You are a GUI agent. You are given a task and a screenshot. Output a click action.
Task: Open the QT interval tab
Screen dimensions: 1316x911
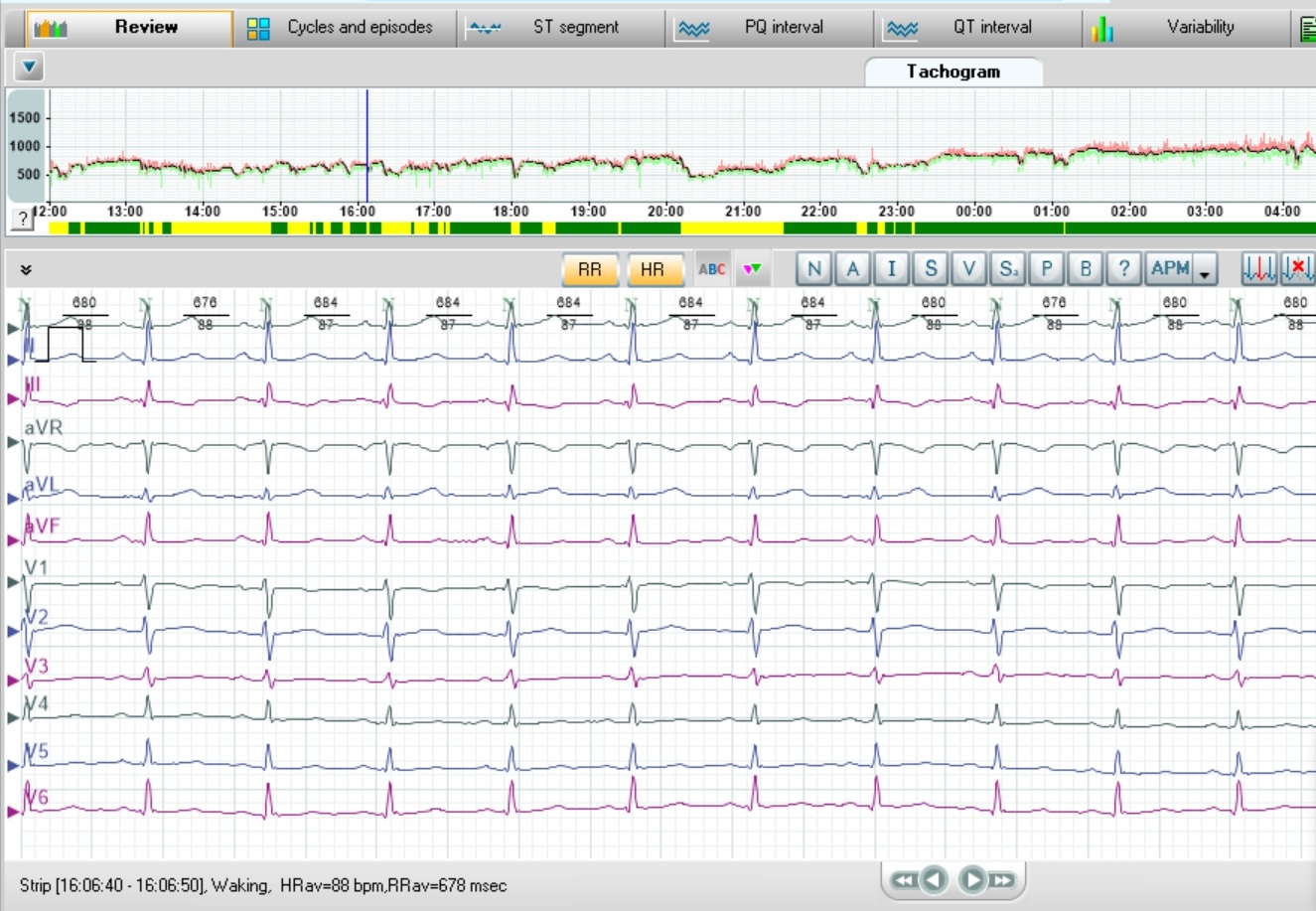tap(977, 28)
